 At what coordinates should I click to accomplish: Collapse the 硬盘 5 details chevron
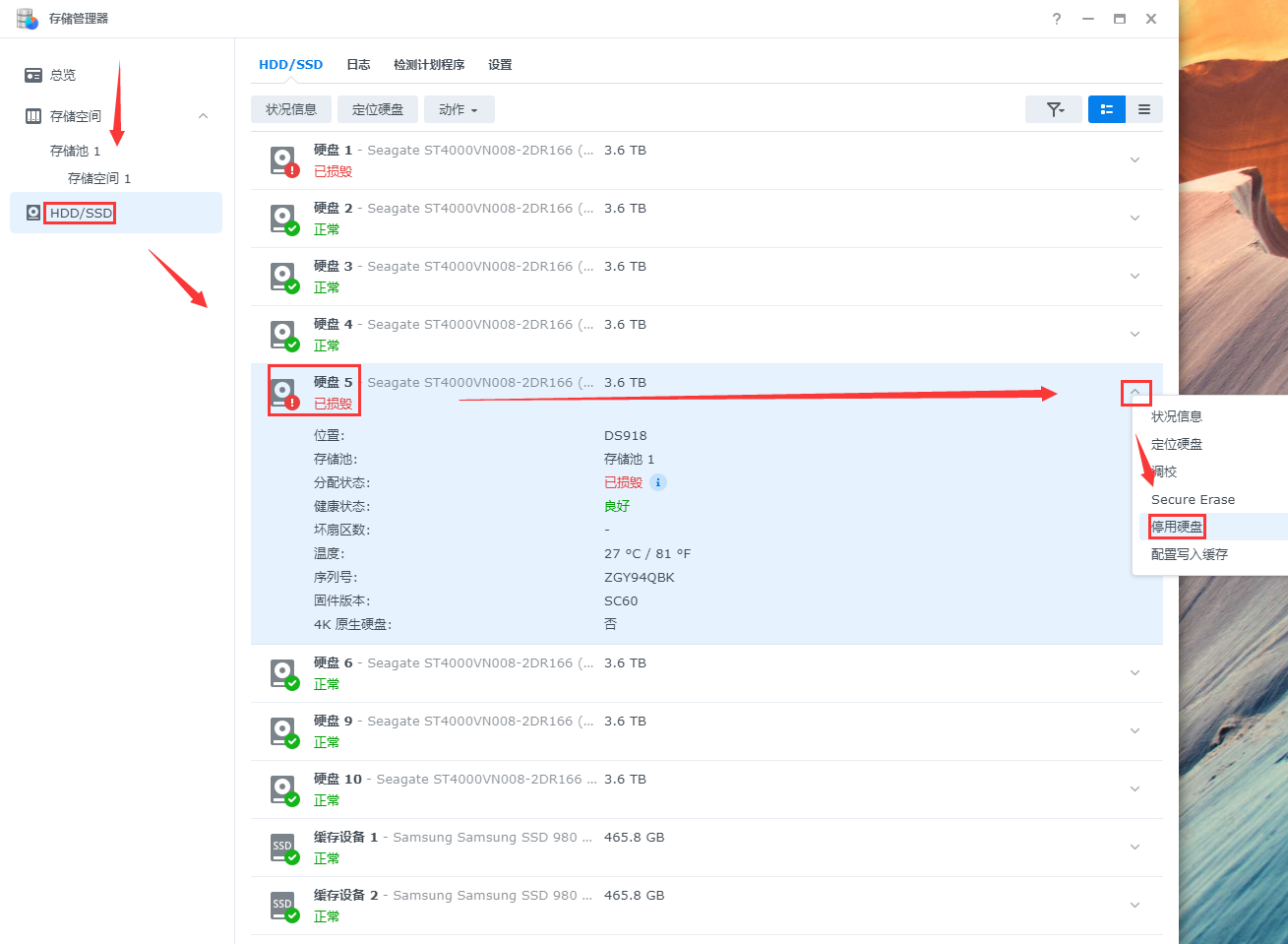coord(1135,393)
